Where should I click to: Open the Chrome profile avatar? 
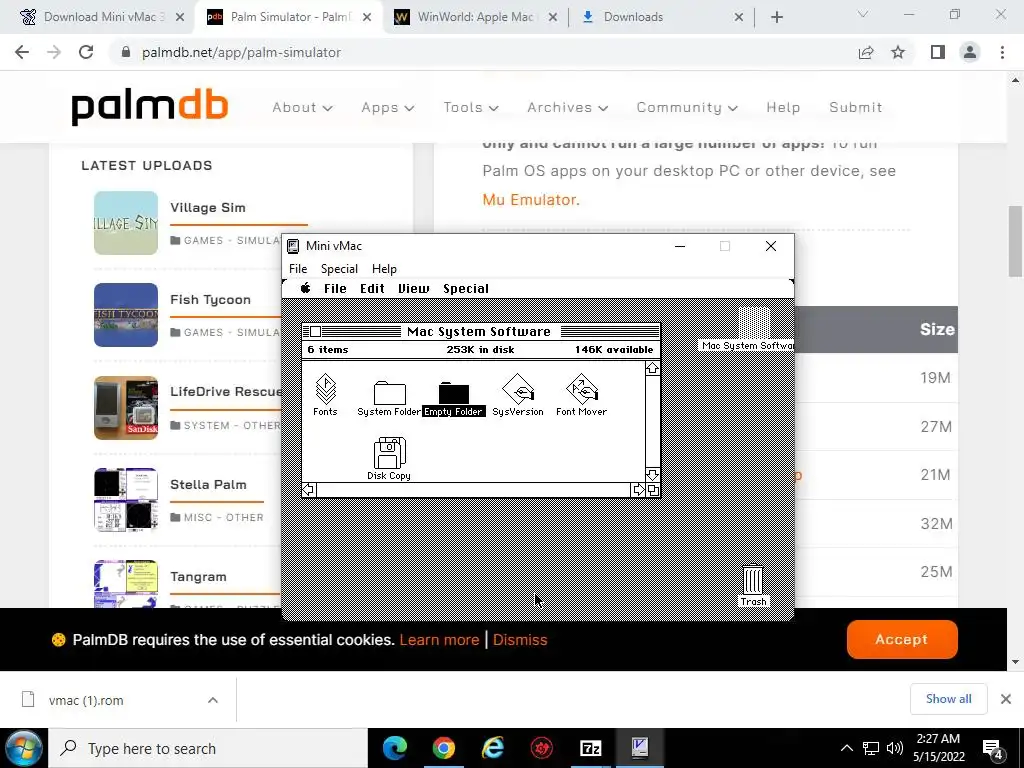coord(970,52)
